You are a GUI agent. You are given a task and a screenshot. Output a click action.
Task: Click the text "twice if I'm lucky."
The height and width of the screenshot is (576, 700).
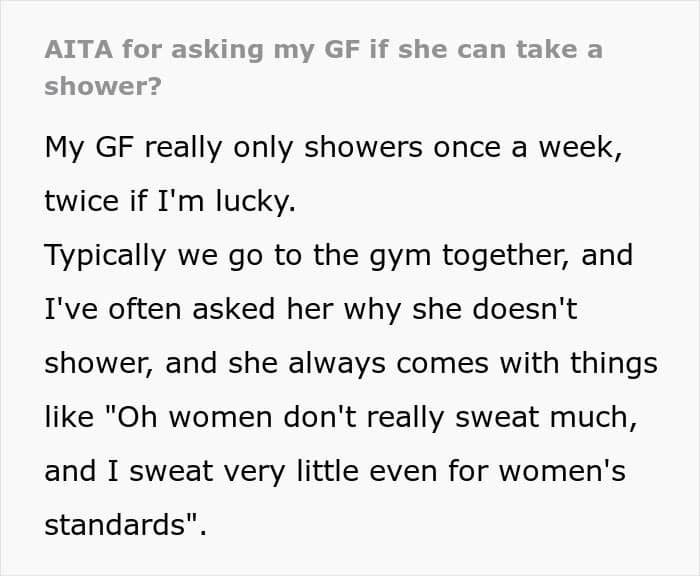pos(170,201)
